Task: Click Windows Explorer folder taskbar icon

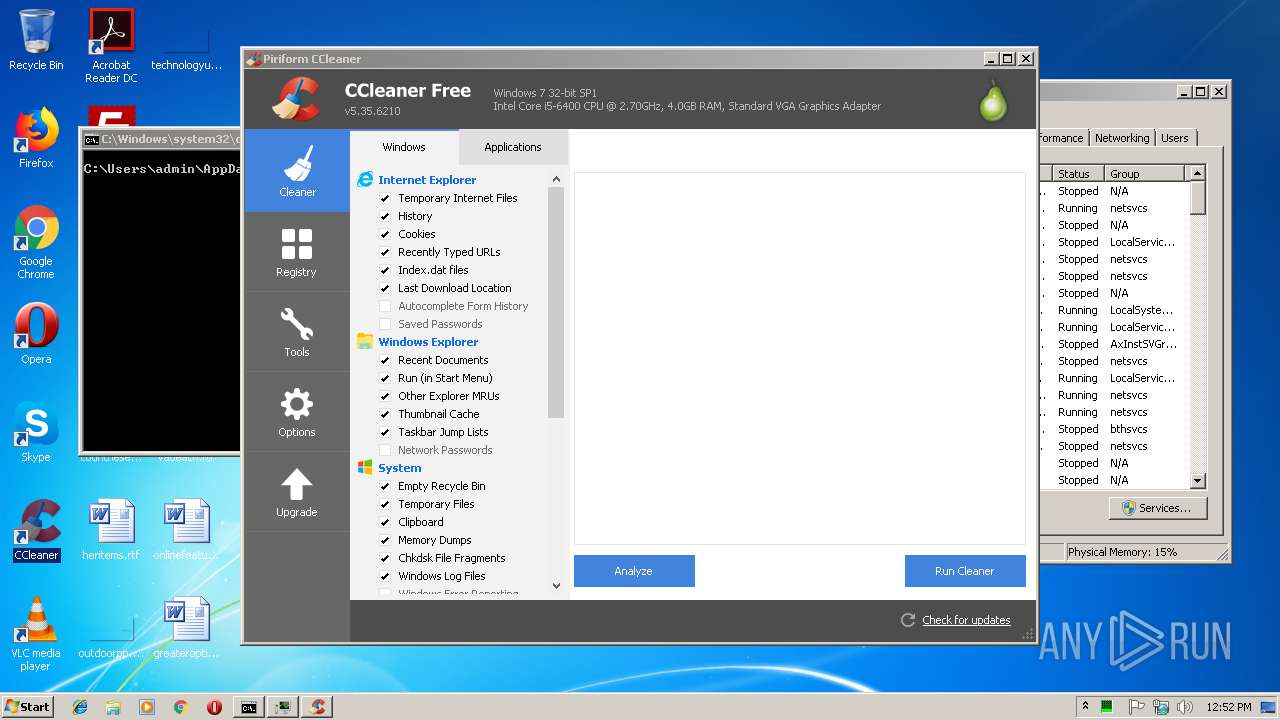Action: tap(113, 707)
